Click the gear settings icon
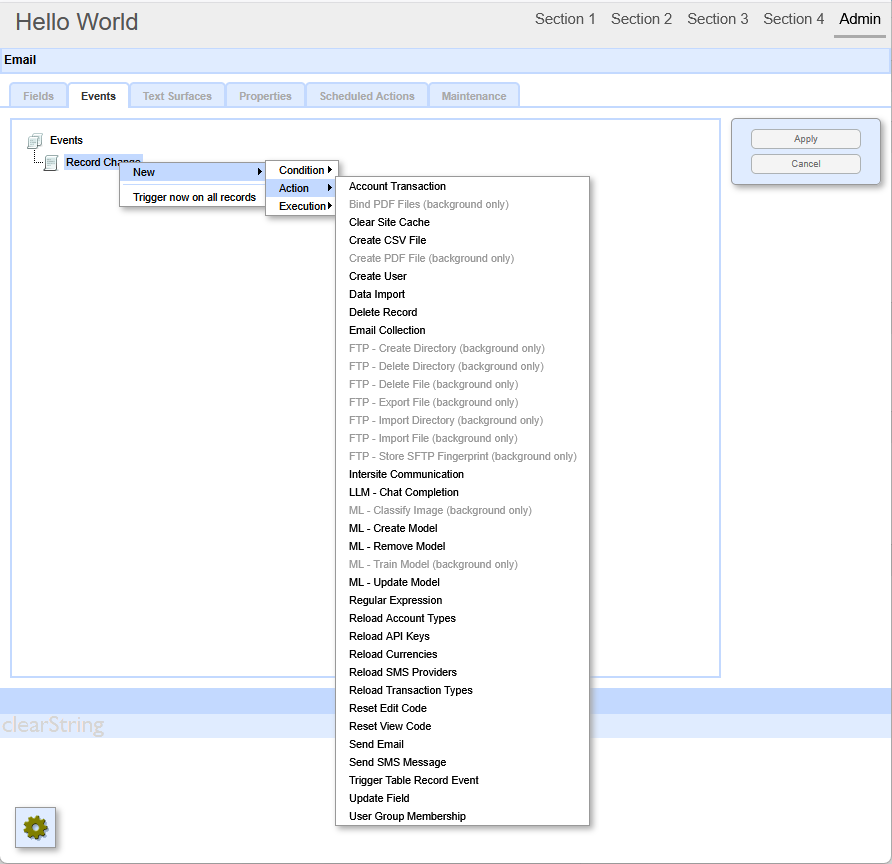The image size is (892, 864). pos(35,827)
